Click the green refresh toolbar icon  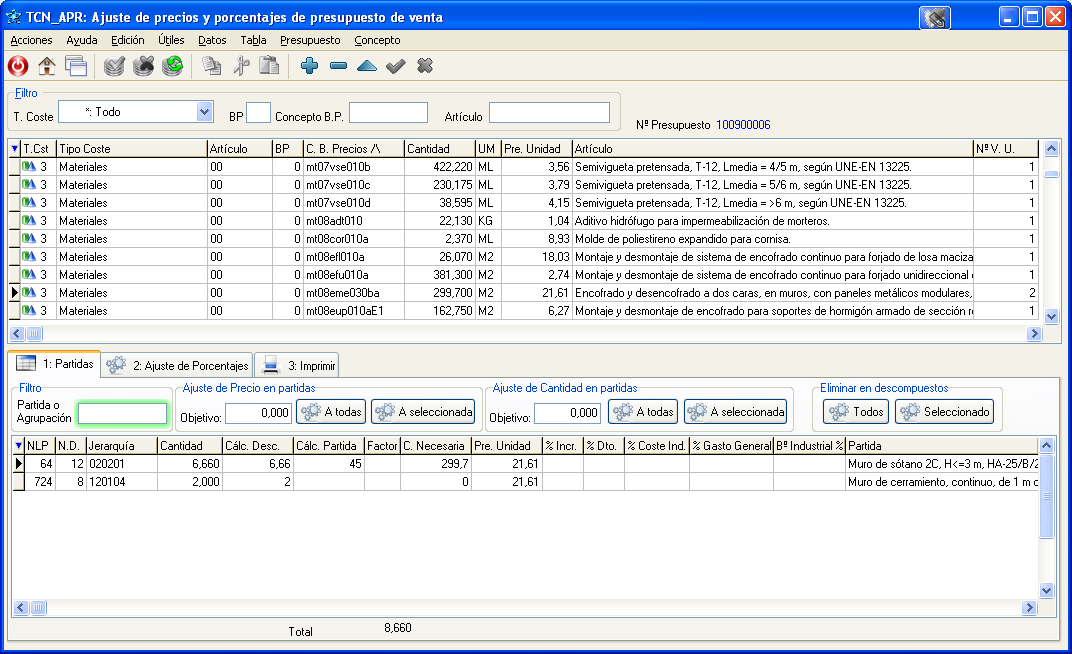pyautogui.click(x=173, y=66)
